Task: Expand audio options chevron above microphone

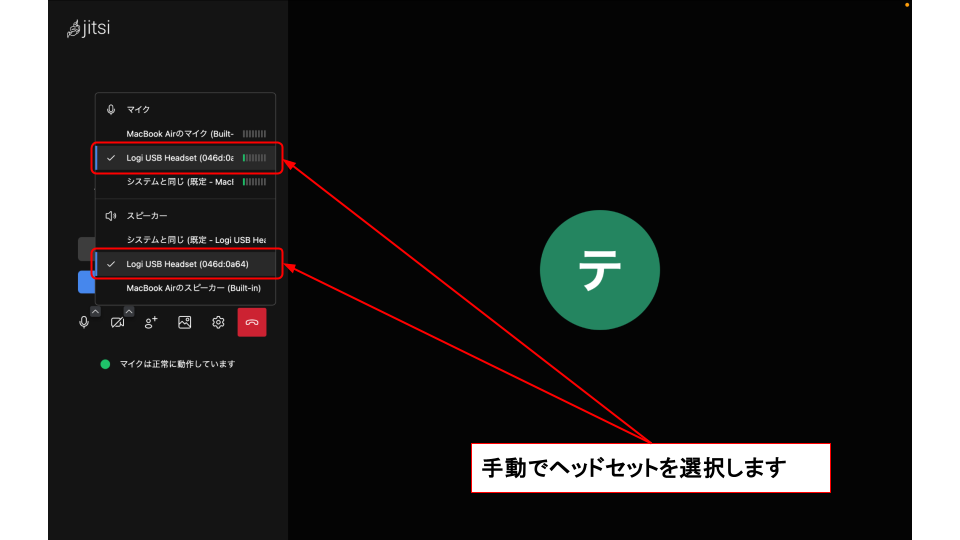Action: point(95,311)
